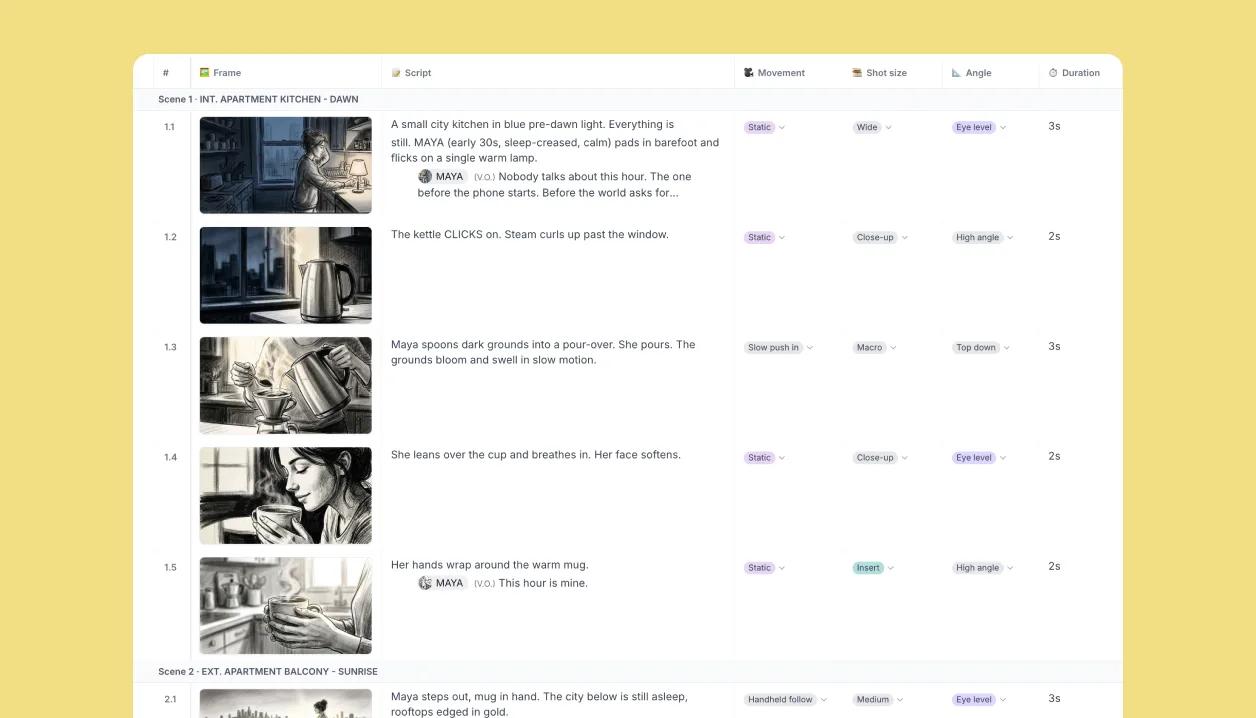The width and height of the screenshot is (1256, 718).
Task: Open Macro shot size dropdown
Action: coord(875,347)
